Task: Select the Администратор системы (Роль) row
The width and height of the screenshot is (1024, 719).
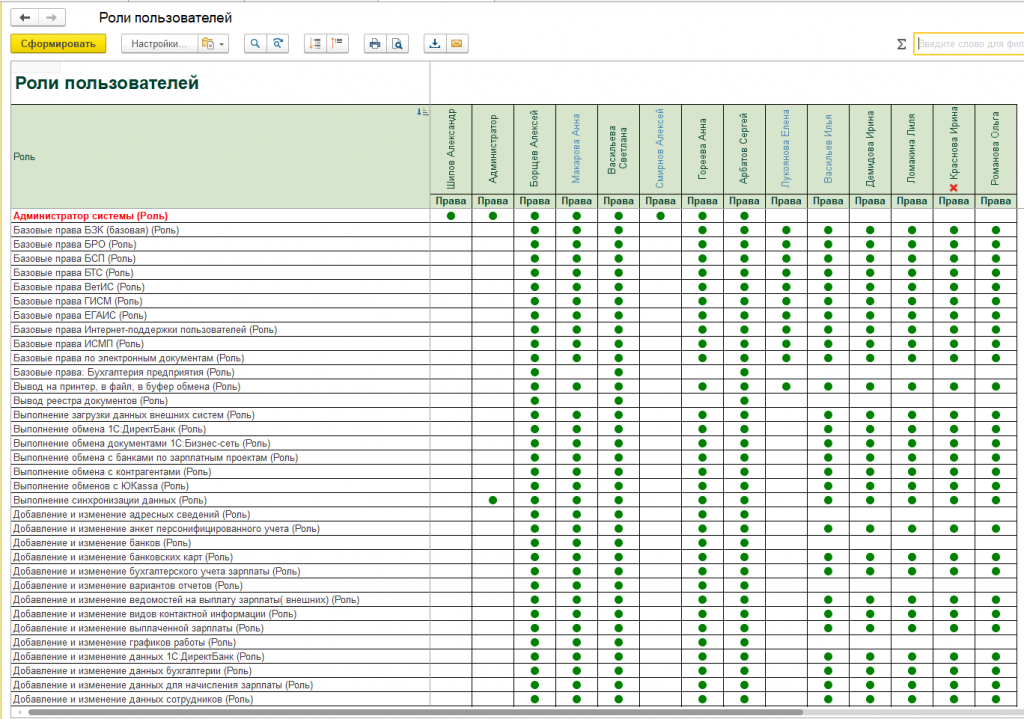Action: coord(90,215)
